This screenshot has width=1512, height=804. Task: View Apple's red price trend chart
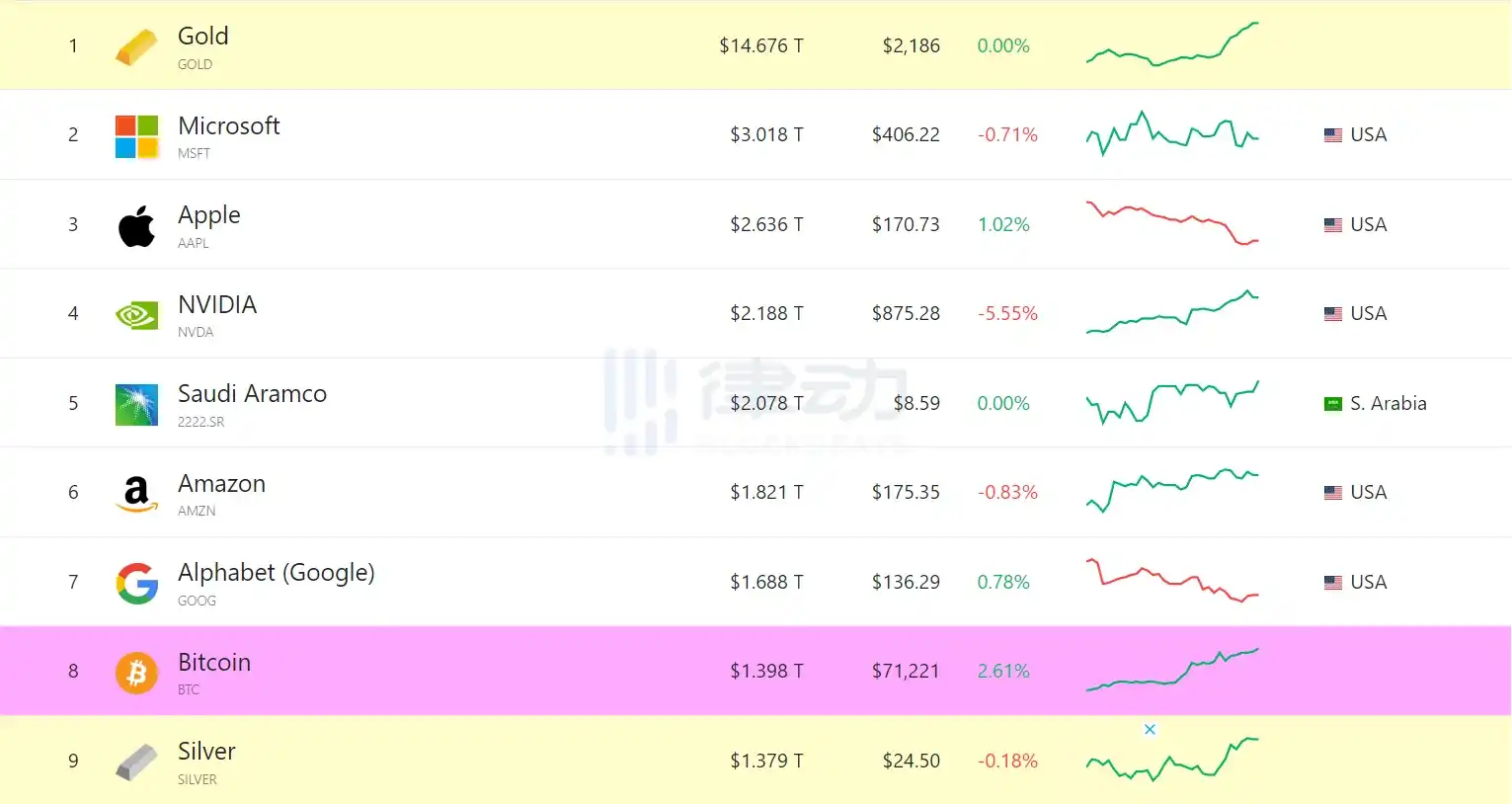pyautogui.click(x=1172, y=223)
